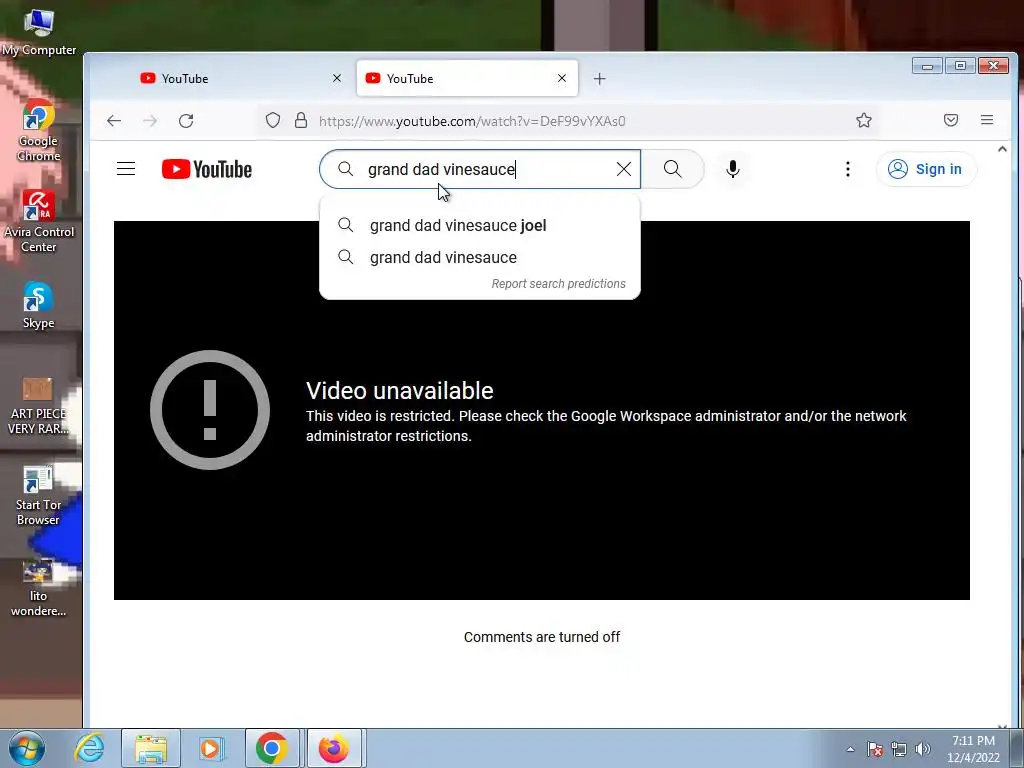The height and width of the screenshot is (768, 1024).
Task: Save page to Pocket
Action: [951, 120]
